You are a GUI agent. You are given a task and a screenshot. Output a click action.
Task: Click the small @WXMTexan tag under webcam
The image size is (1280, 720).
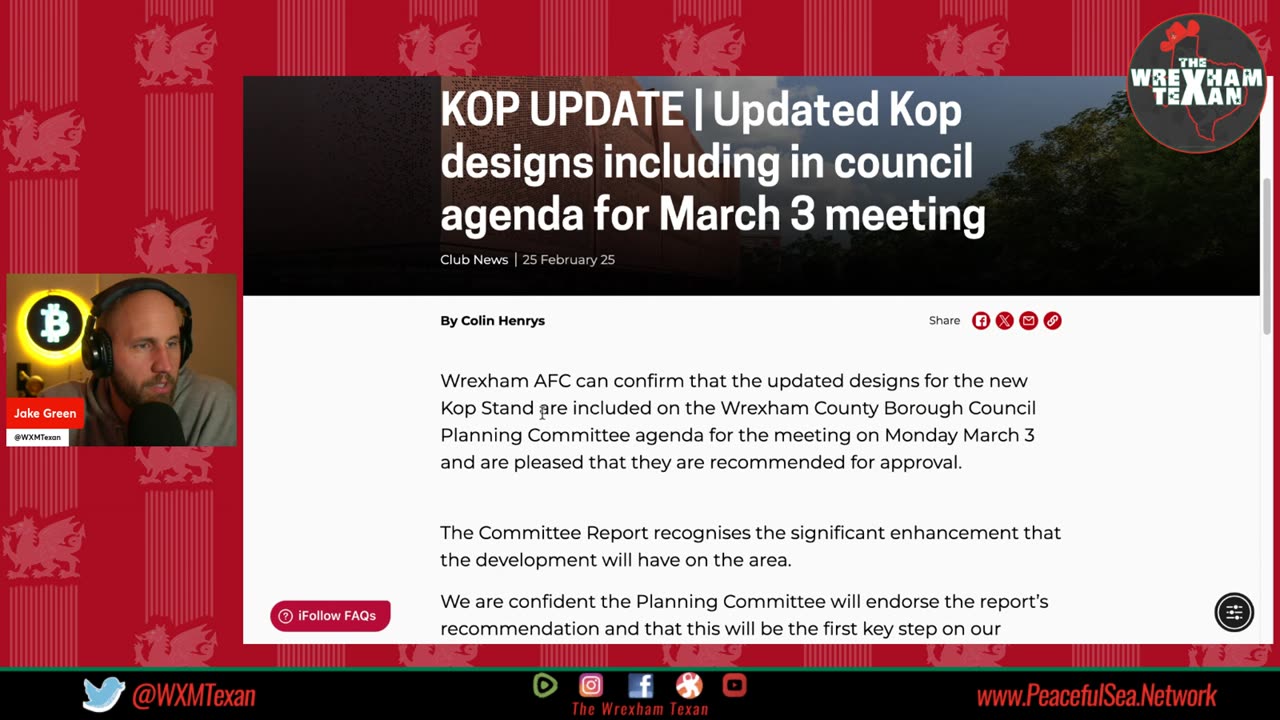37,437
